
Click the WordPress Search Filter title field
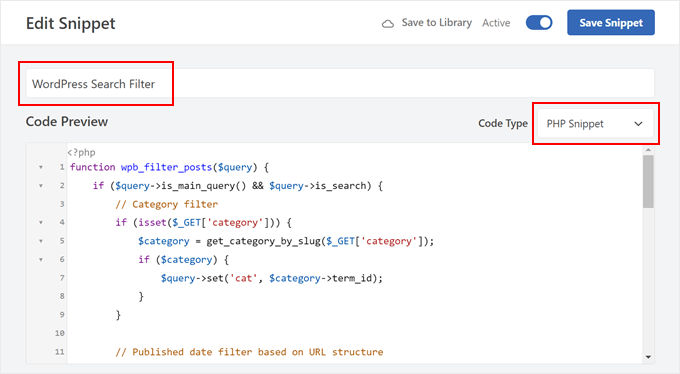click(340, 83)
